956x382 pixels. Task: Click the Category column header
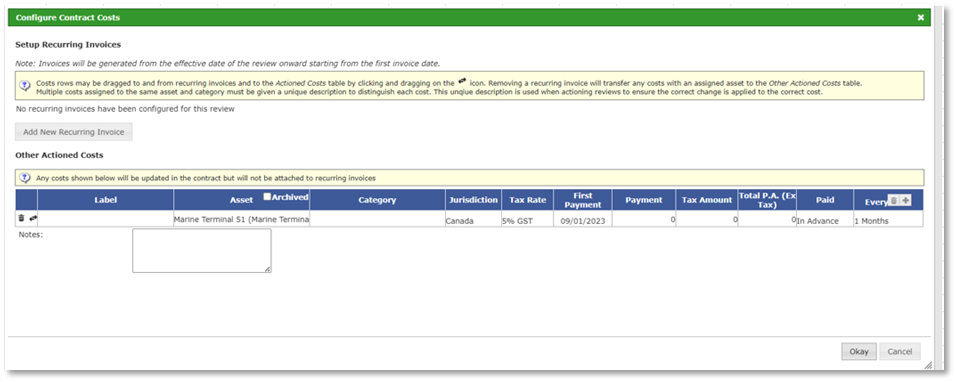[377, 200]
